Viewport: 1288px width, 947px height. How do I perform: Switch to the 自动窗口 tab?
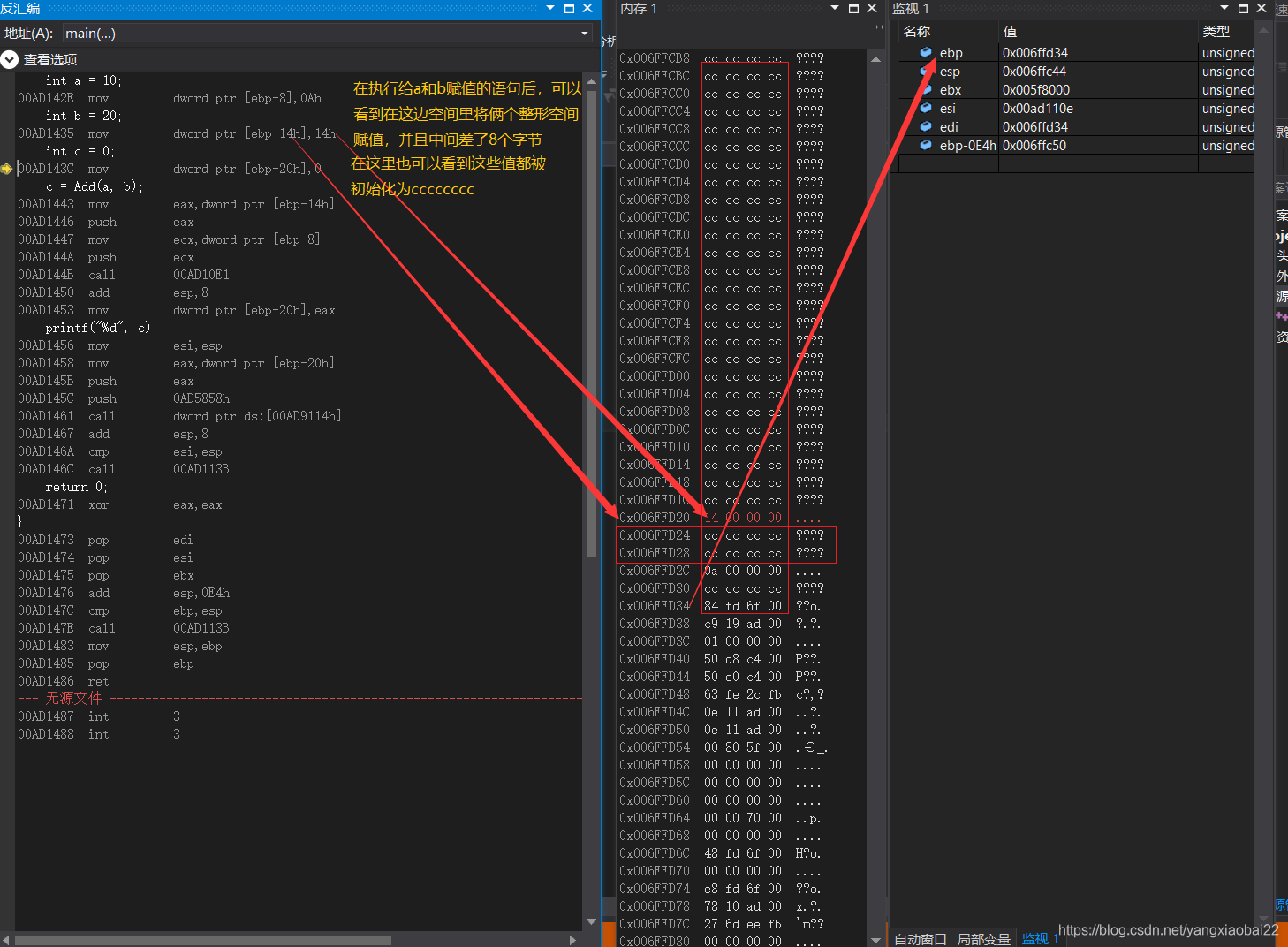(920, 939)
